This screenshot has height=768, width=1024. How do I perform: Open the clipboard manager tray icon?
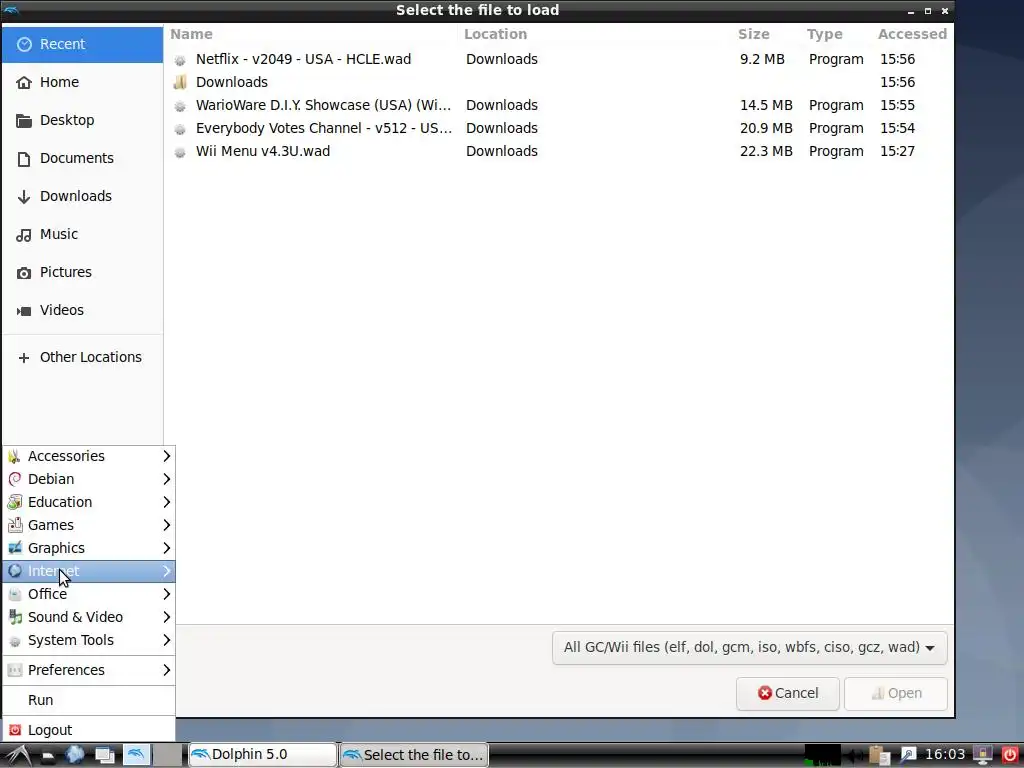click(880, 756)
